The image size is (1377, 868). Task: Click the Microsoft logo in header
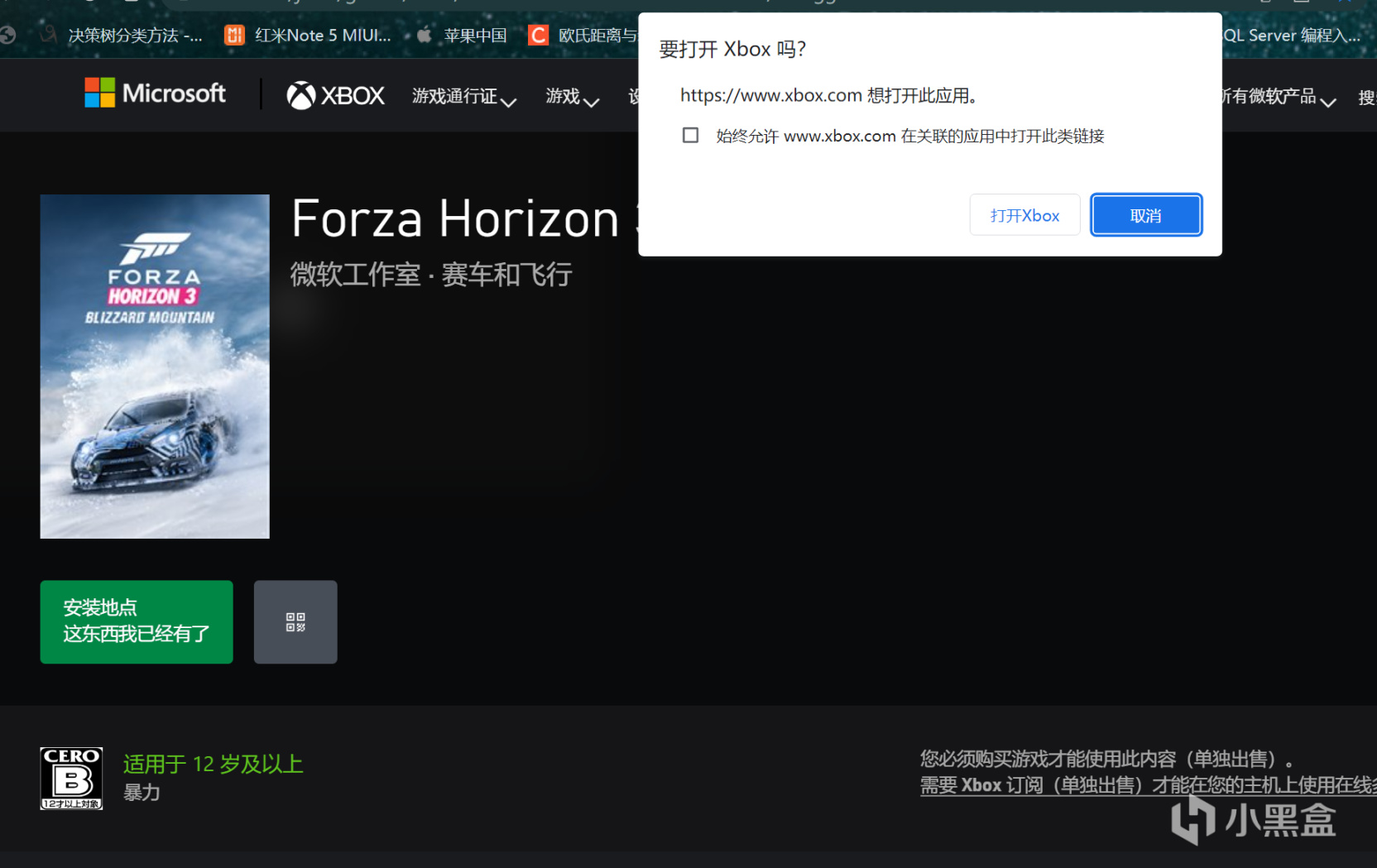(155, 93)
